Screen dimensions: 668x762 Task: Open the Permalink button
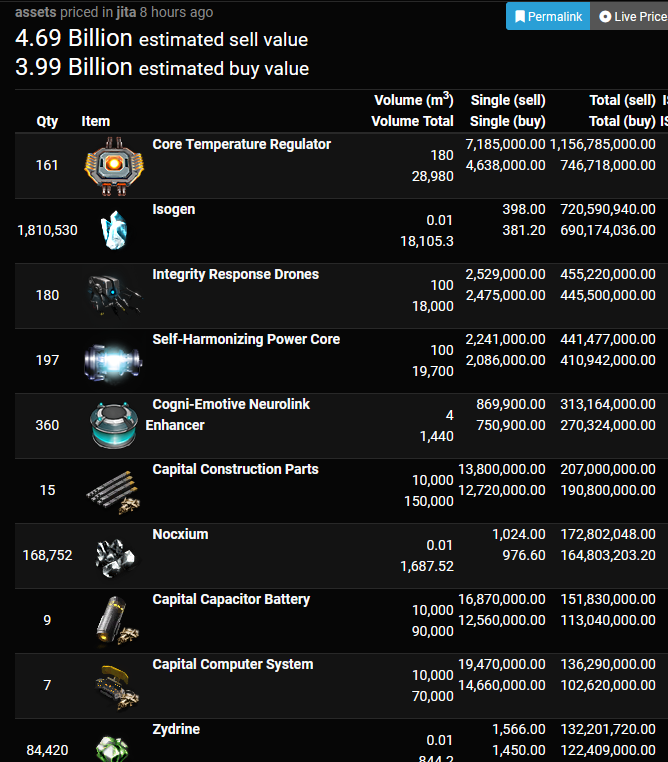pos(548,16)
